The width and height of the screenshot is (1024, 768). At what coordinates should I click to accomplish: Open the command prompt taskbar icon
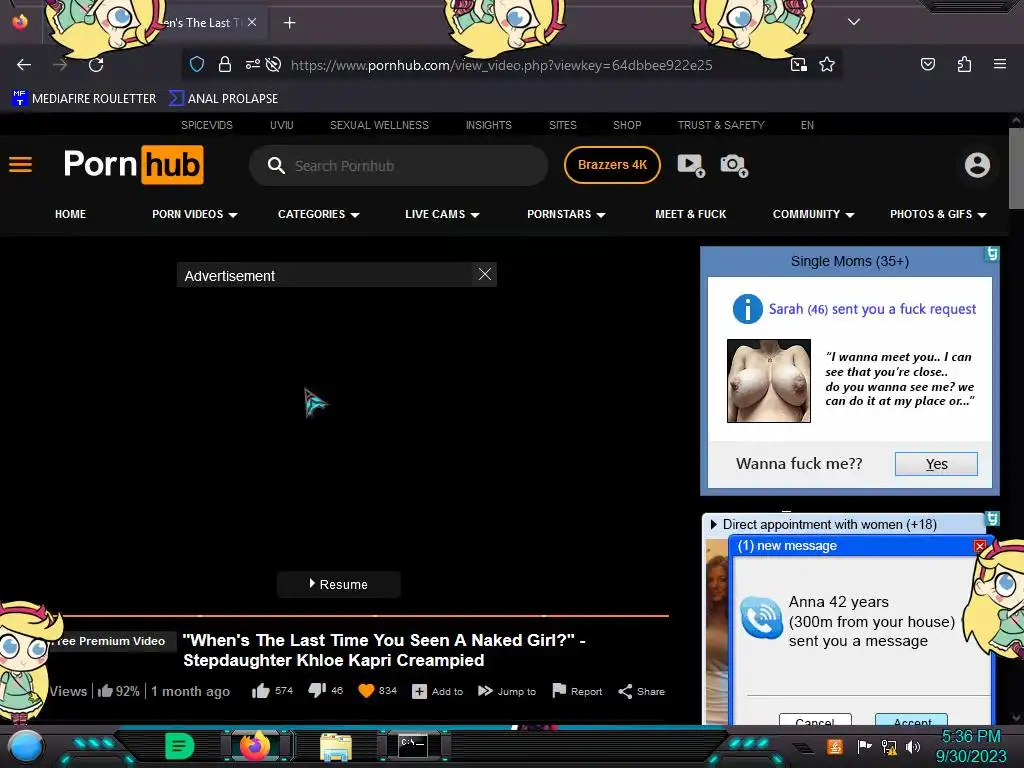tap(413, 745)
